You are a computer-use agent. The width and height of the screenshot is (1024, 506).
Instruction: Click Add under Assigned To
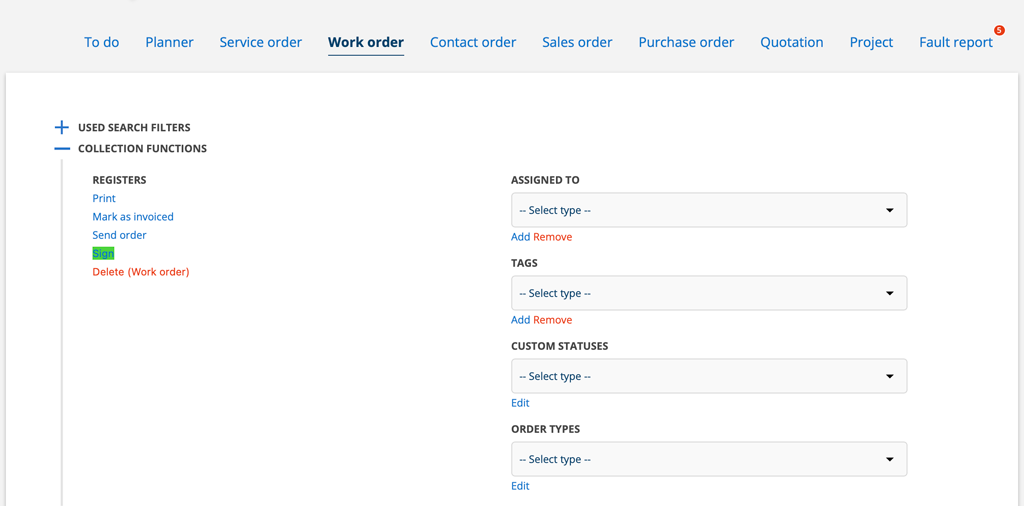(520, 237)
